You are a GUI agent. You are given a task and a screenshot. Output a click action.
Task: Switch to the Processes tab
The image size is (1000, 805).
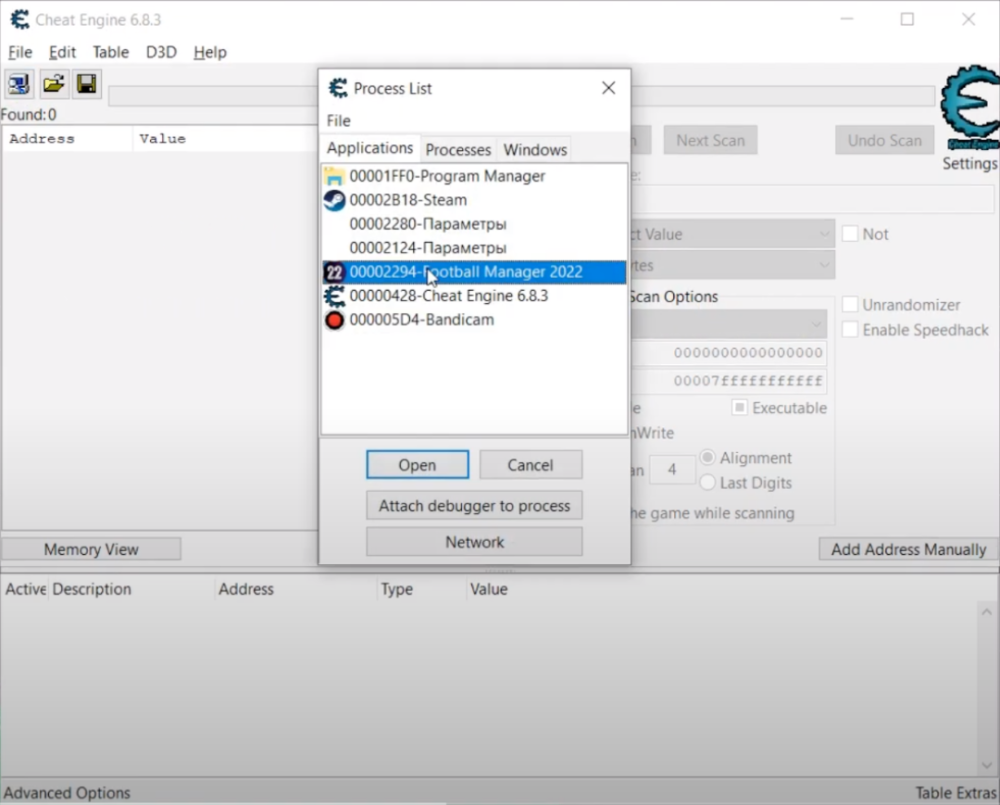pos(458,150)
